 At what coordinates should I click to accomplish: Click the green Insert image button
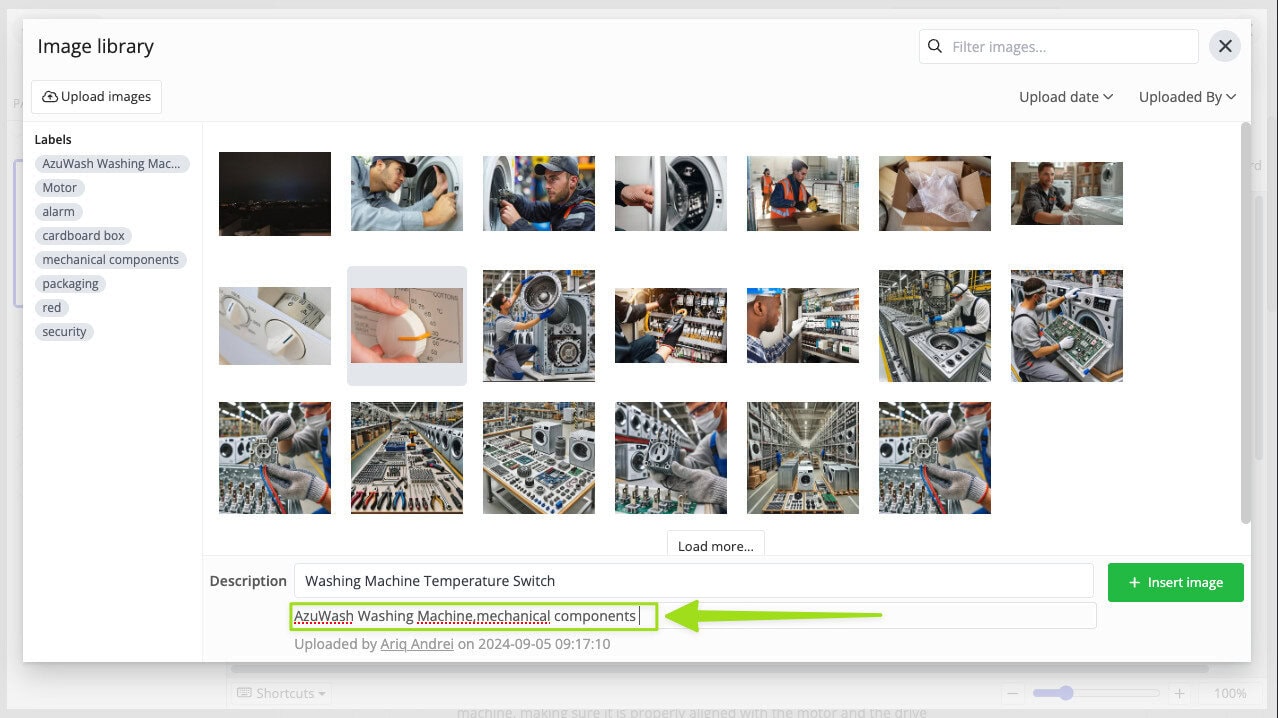(x=1175, y=582)
